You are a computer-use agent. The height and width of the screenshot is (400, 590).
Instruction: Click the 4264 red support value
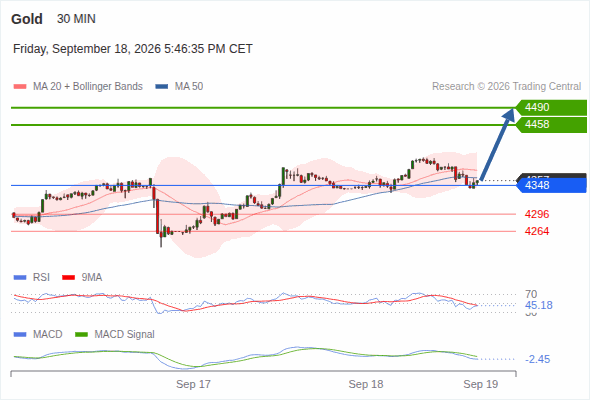(x=537, y=231)
